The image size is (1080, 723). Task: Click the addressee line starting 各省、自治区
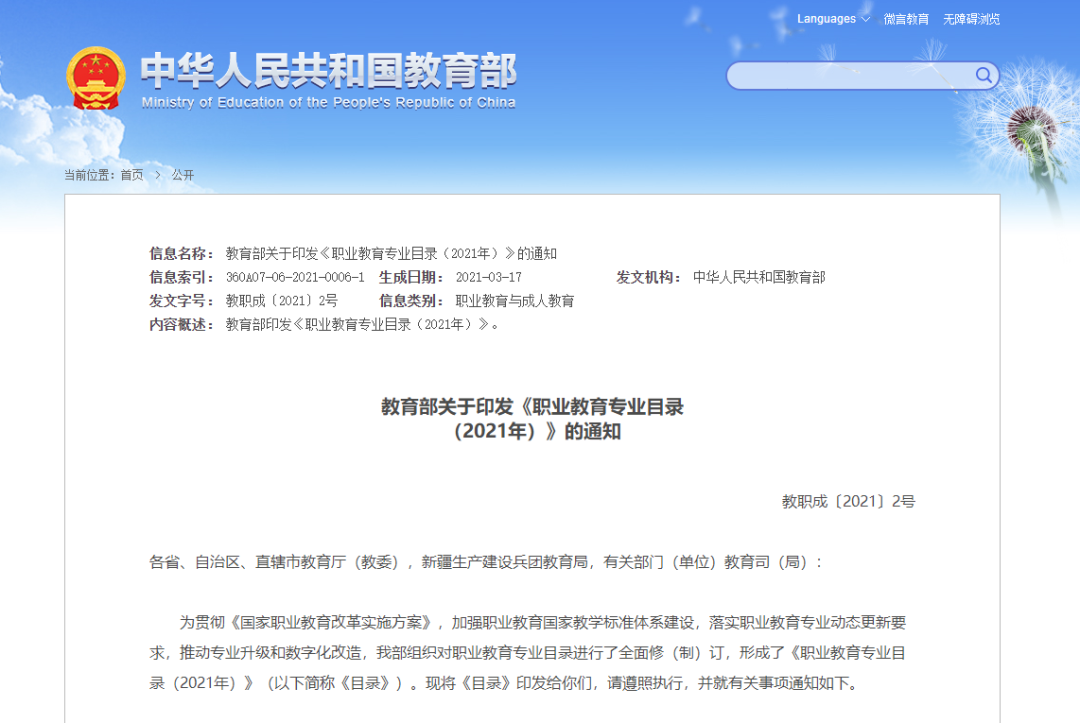tap(486, 562)
